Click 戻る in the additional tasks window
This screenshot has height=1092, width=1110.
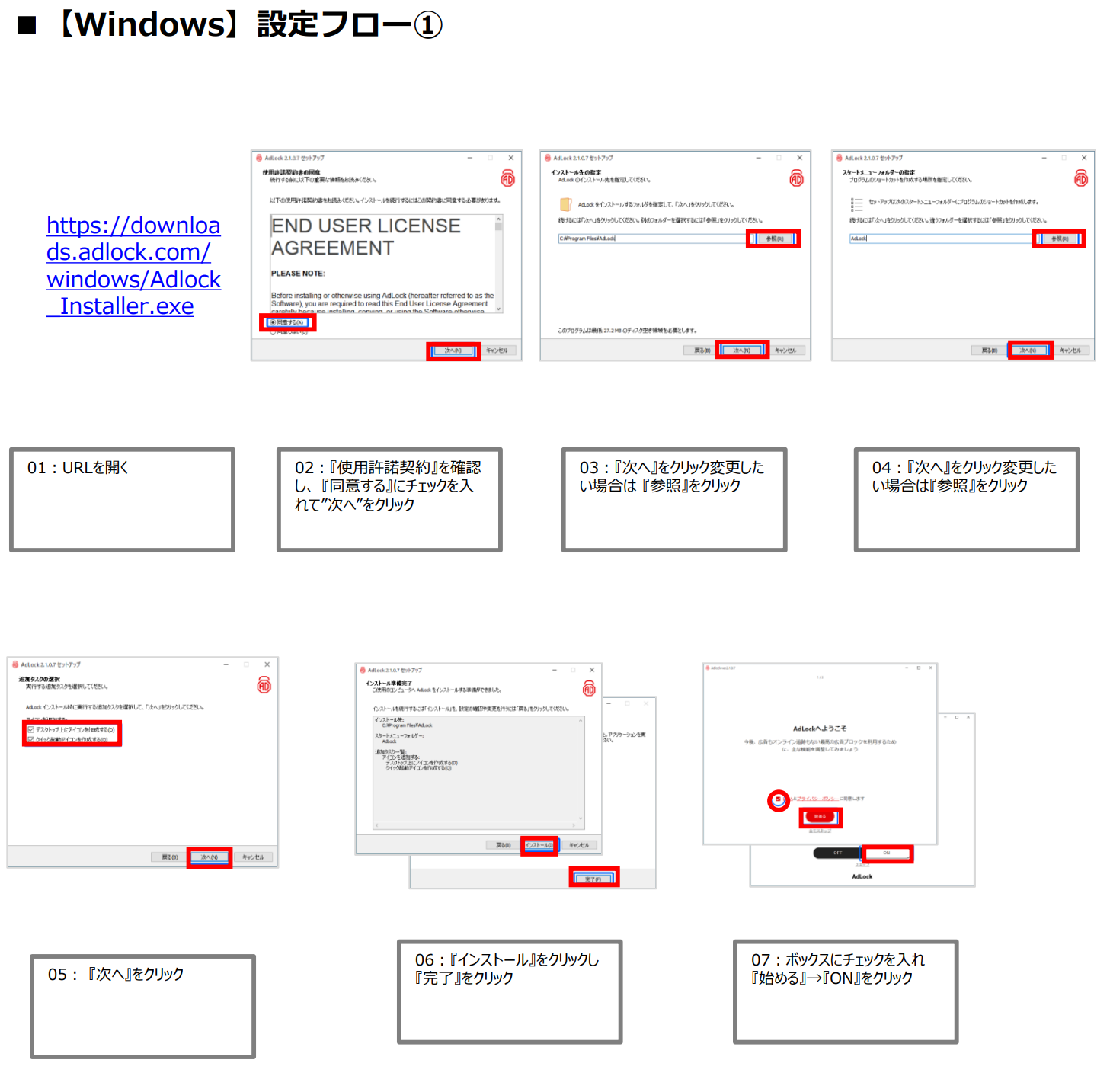tap(169, 857)
